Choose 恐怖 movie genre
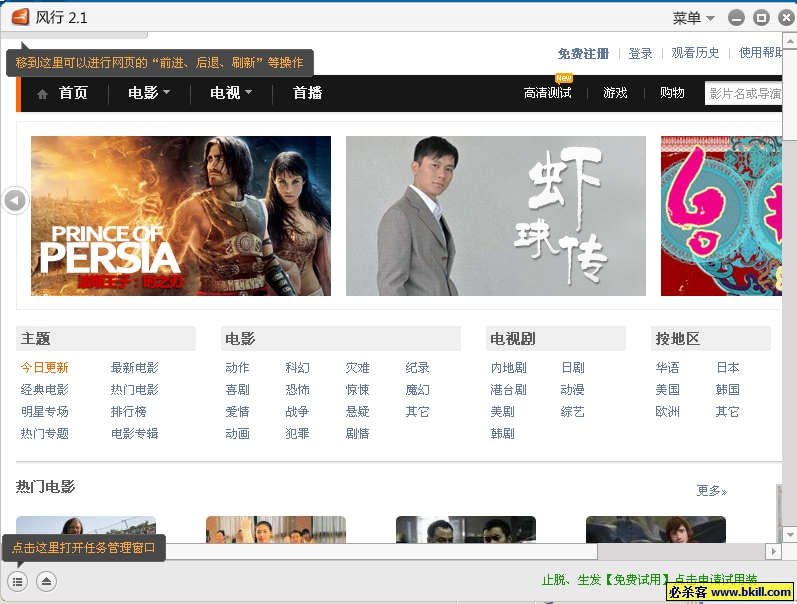Viewport: 797px width, 604px height. 297,389
